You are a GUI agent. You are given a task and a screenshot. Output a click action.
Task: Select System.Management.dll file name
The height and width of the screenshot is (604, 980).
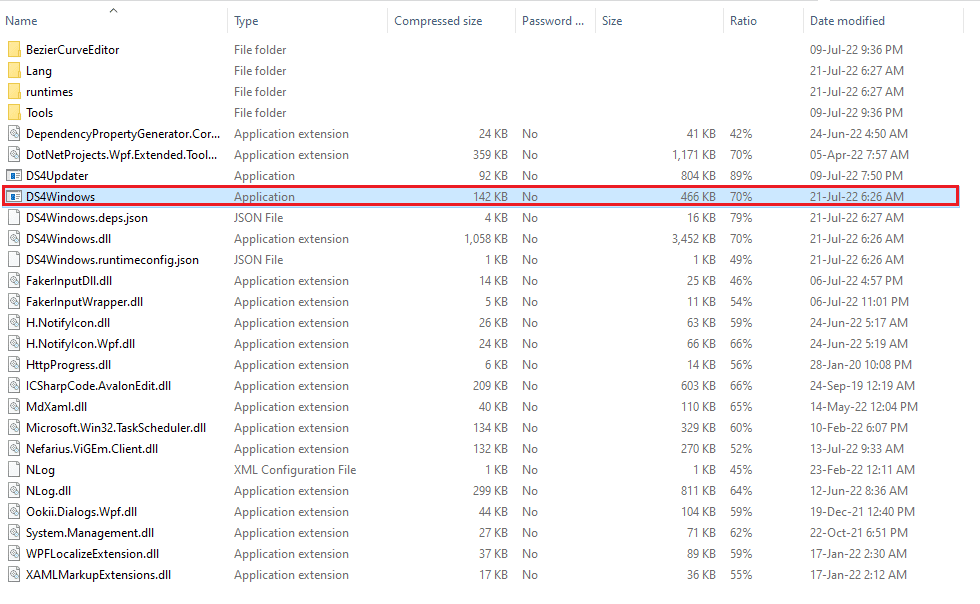coord(90,533)
